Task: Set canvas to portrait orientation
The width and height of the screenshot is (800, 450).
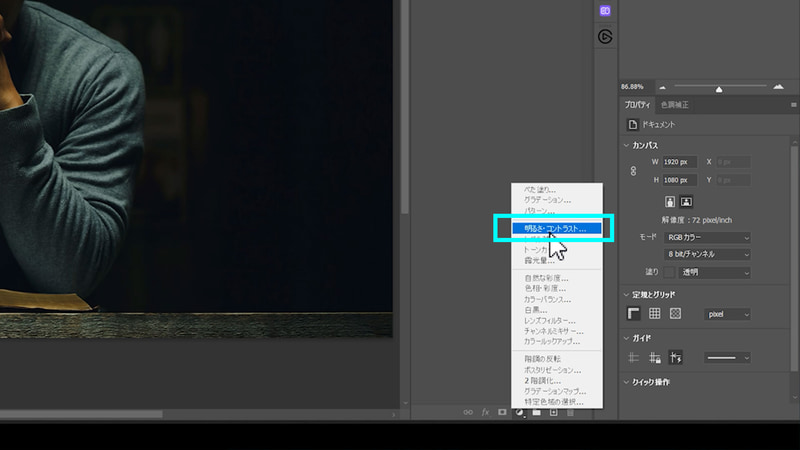Action: click(670, 202)
